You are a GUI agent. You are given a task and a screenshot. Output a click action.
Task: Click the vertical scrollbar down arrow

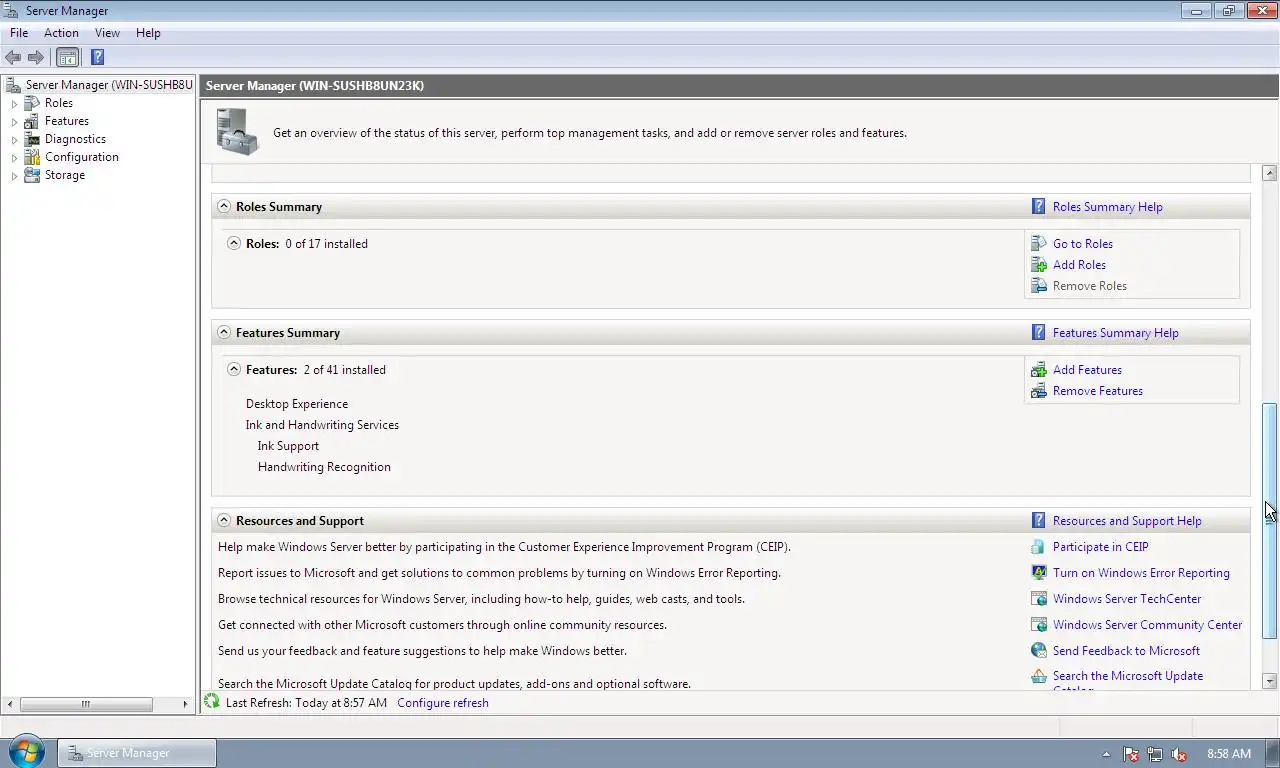tap(1270, 681)
